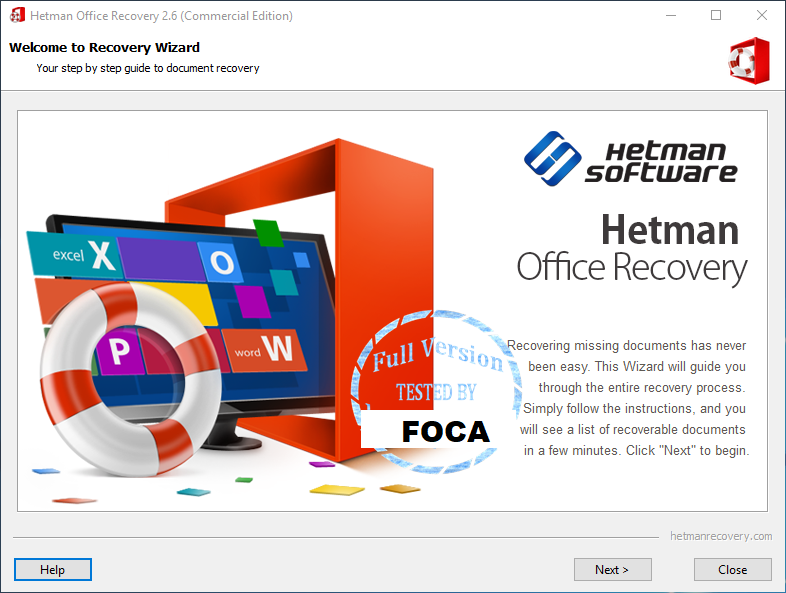Close the window with the X
Viewport: 786px width, 593px height.
761,16
